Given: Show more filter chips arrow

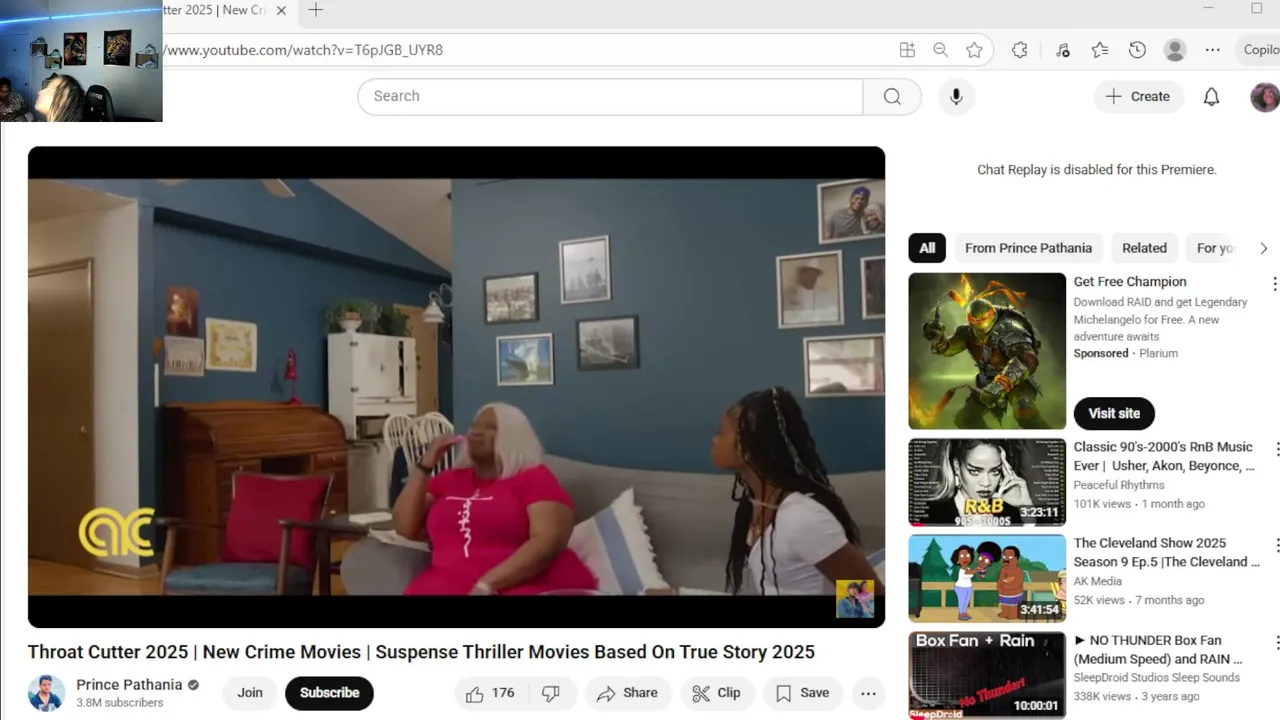Looking at the screenshot, I should [1263, 248].
